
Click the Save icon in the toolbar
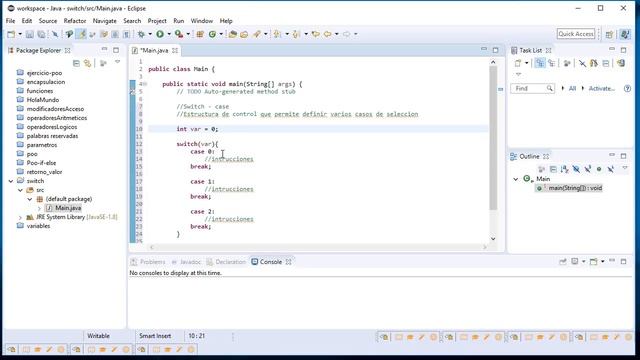(29, 35)
